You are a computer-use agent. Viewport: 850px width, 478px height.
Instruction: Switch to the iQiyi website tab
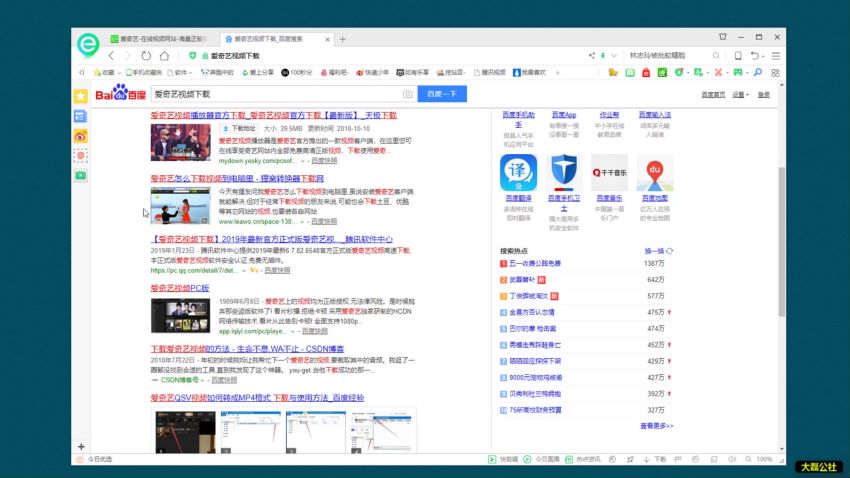click(x=158, y=39)
